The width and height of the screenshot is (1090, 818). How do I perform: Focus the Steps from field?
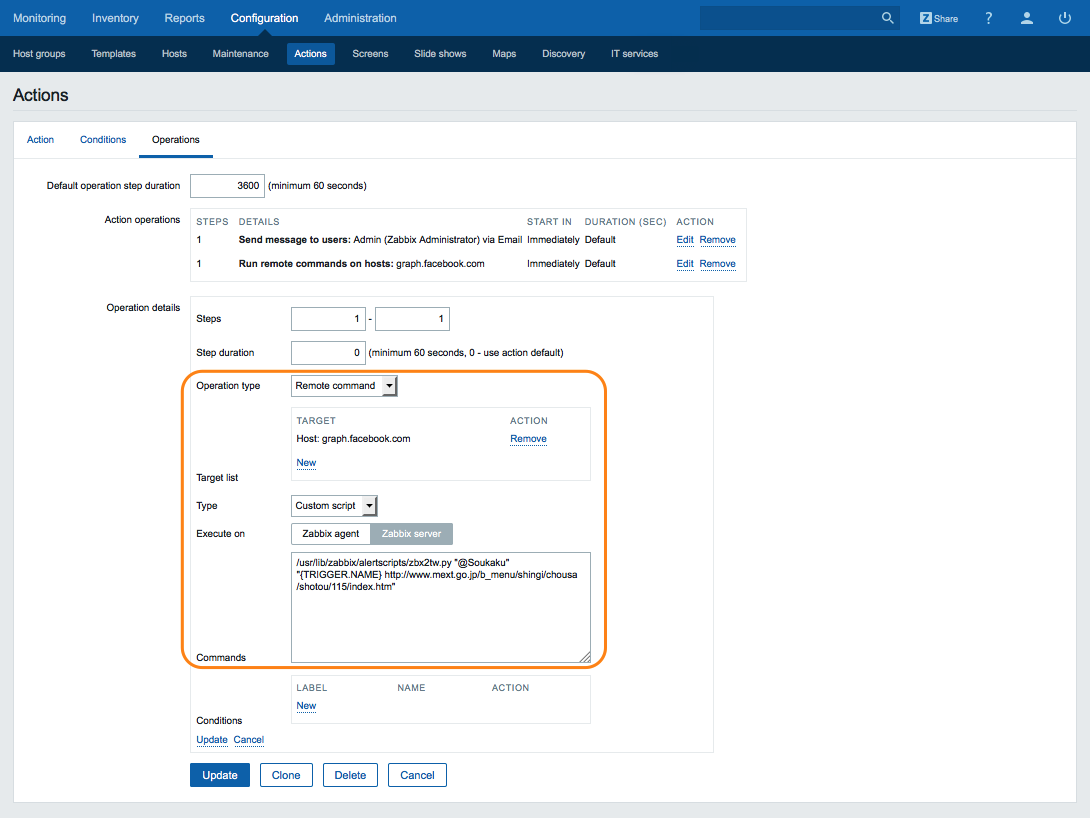coord(328,319)
